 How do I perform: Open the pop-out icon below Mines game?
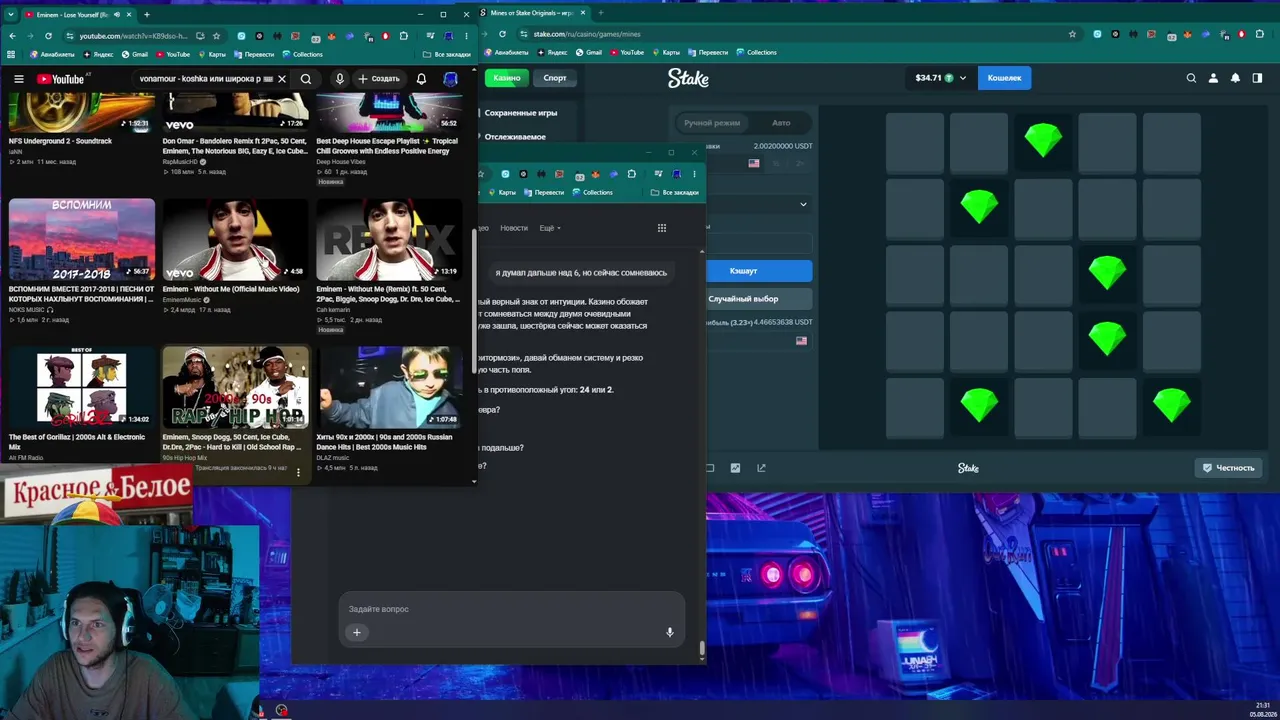point(761,468)
